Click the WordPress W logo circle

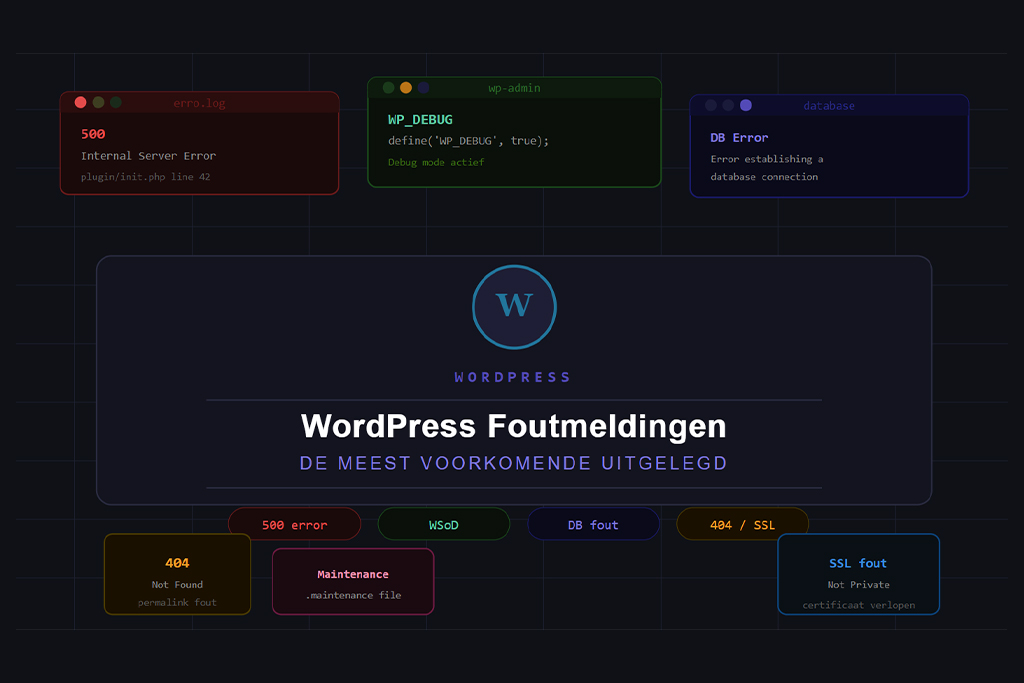[x=515, y=307]
